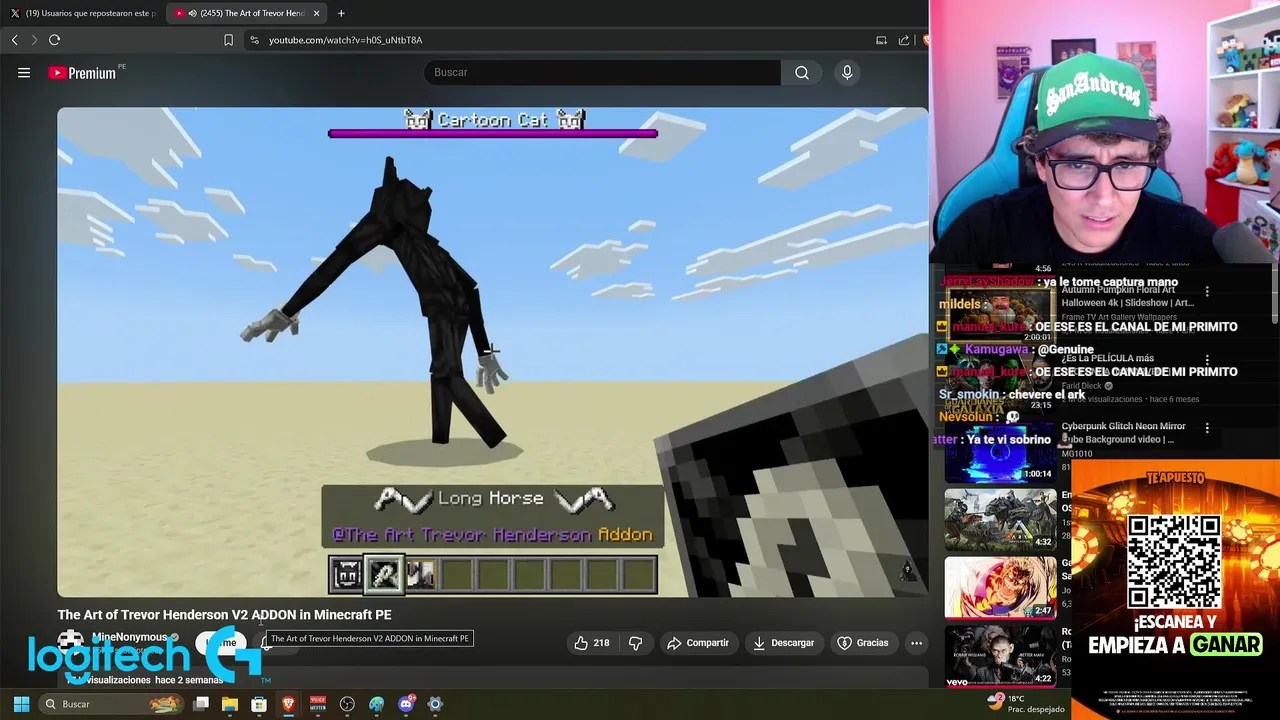Open the Guardianes de la Galaxia thumbnail 23:15
Viewport: 1280px width, 720px height.
[x=1000, y=385]
